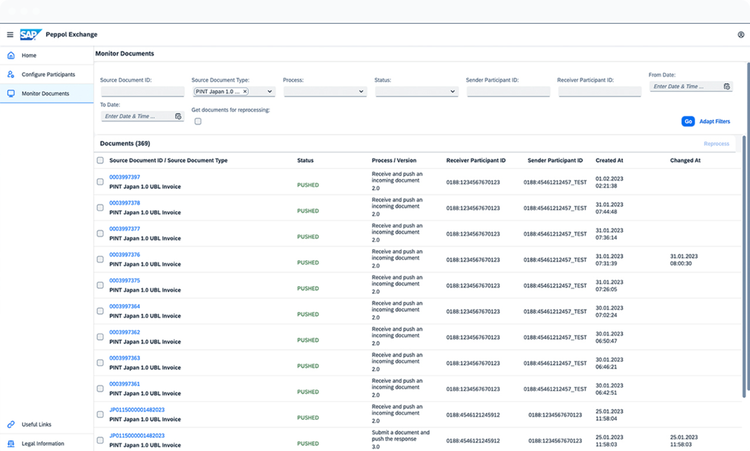
Task: Open document link 0003997378
Action: [x=124, y=203]
